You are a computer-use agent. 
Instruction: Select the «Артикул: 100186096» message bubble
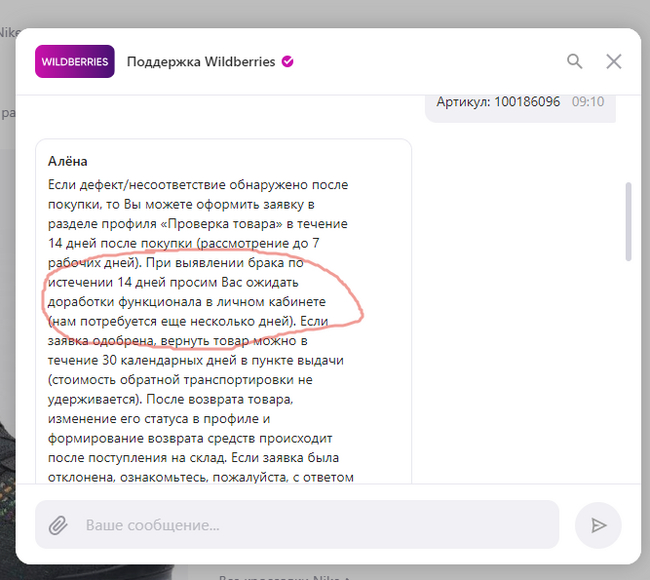click(x=498, y=102)
